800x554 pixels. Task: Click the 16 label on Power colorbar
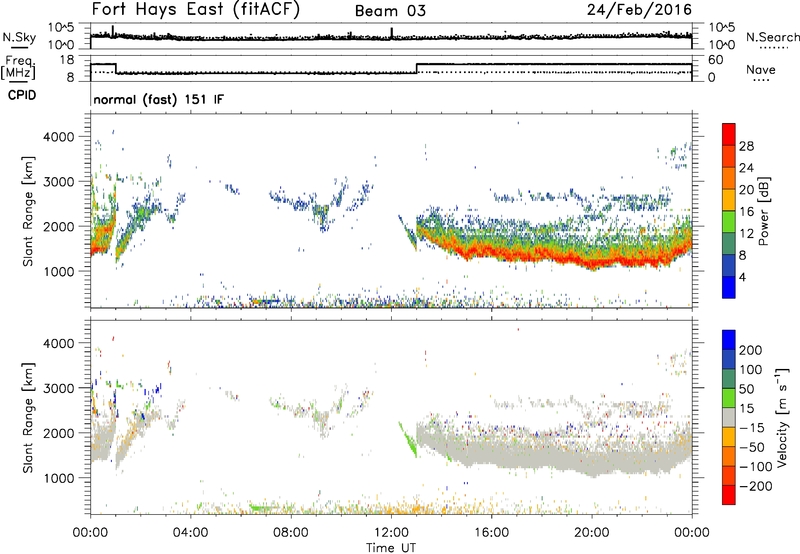tap(746, 212)
